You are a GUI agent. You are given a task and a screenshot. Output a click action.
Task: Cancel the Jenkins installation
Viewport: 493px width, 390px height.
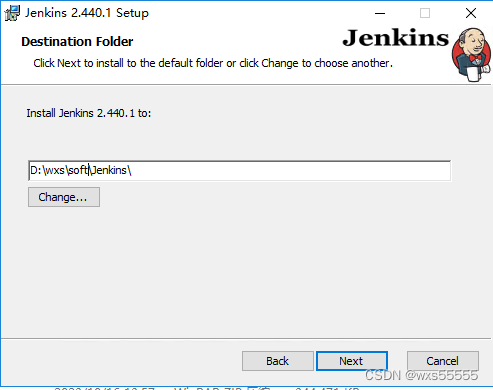[443, 361]
